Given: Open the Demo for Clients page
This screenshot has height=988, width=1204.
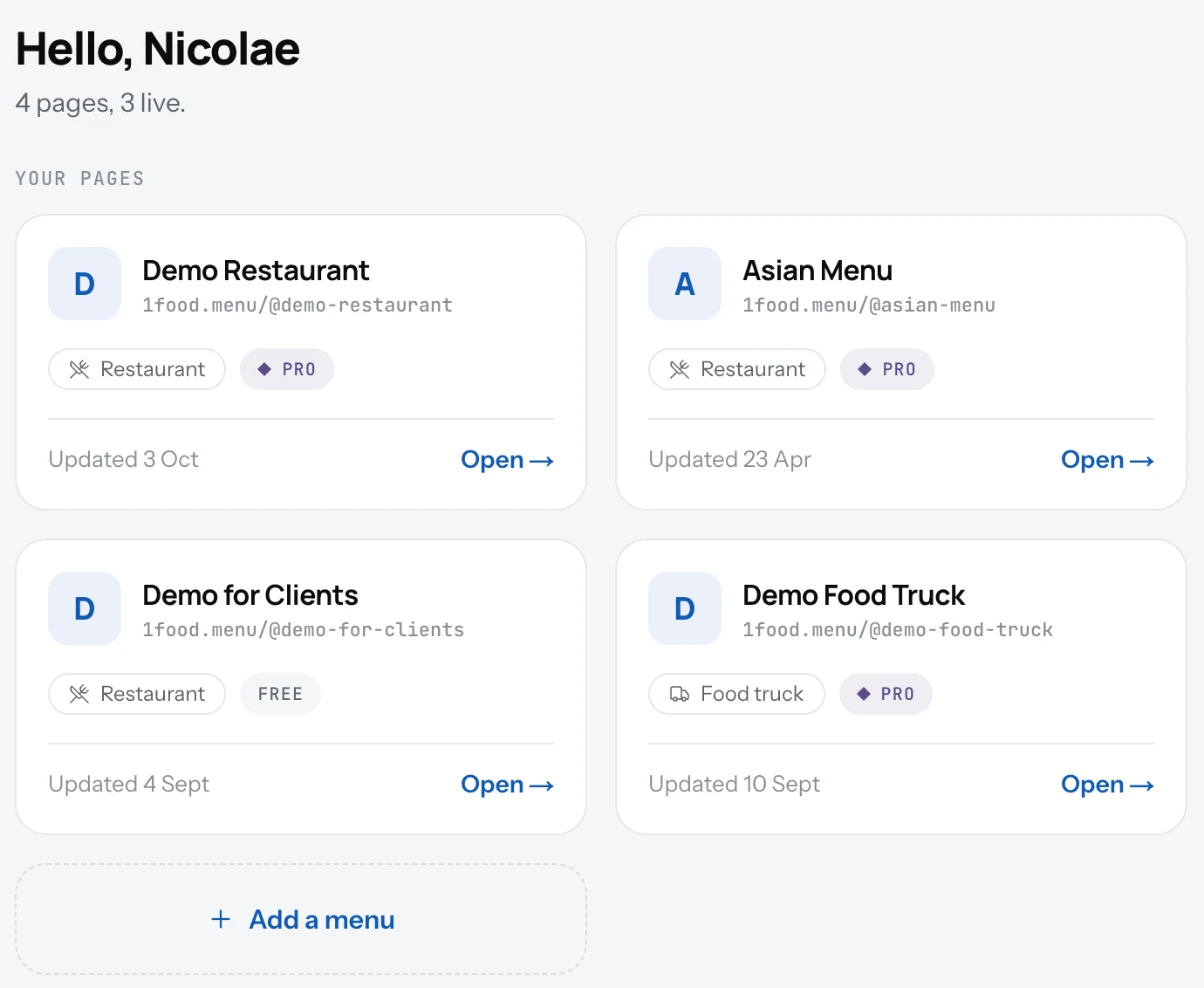Looking at the screenshot, I should (507, 785).
